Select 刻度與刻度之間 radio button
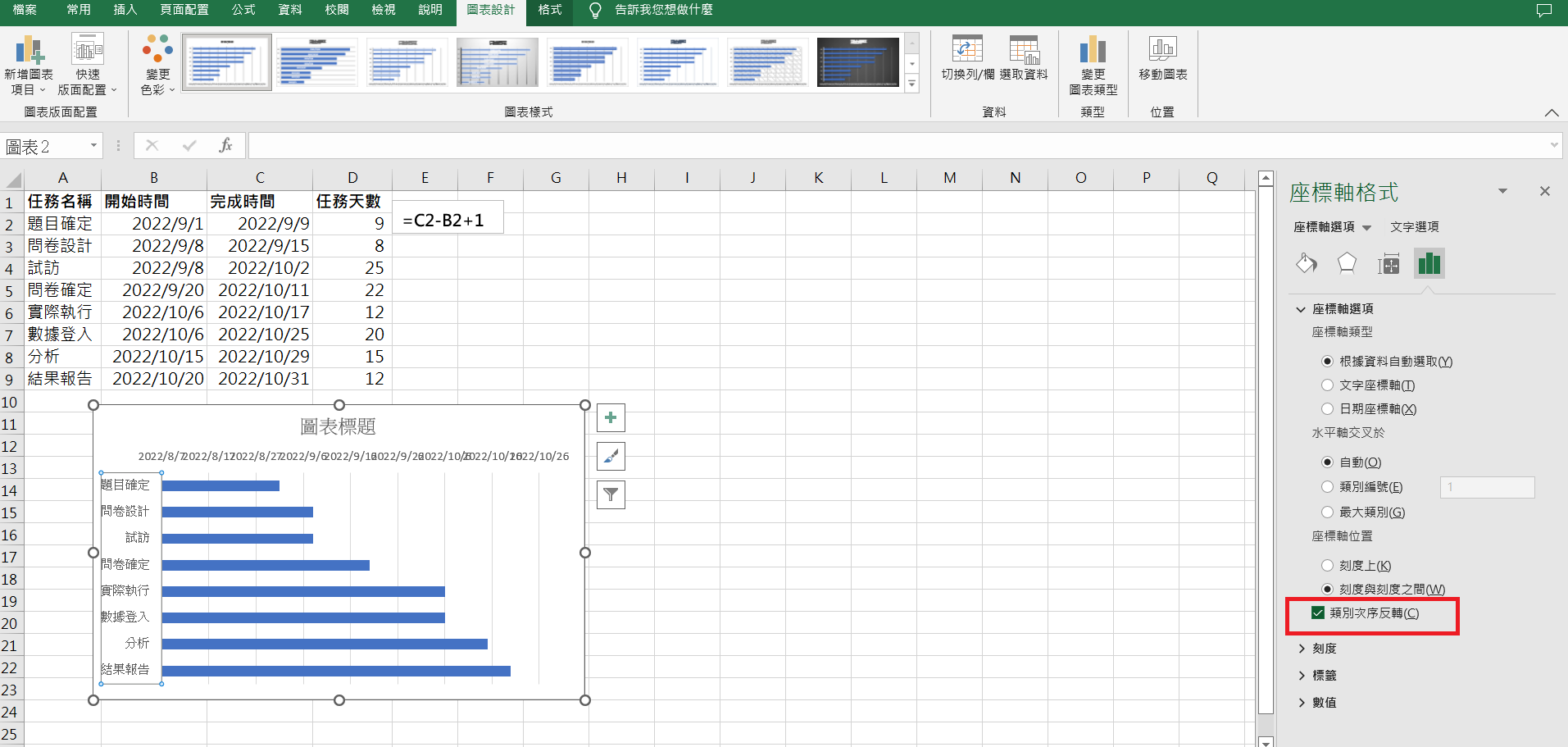The width and height of the screenshot is (1568, 747). [1328, 589]
